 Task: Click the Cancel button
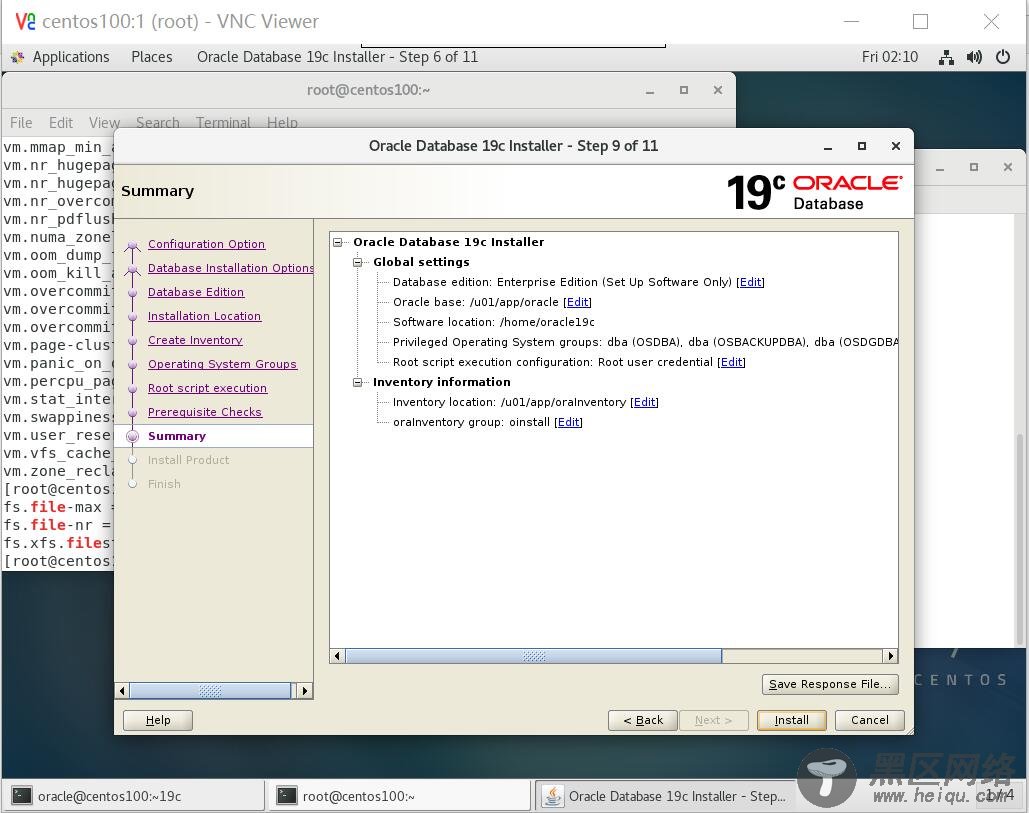click(x=870, y=720)
